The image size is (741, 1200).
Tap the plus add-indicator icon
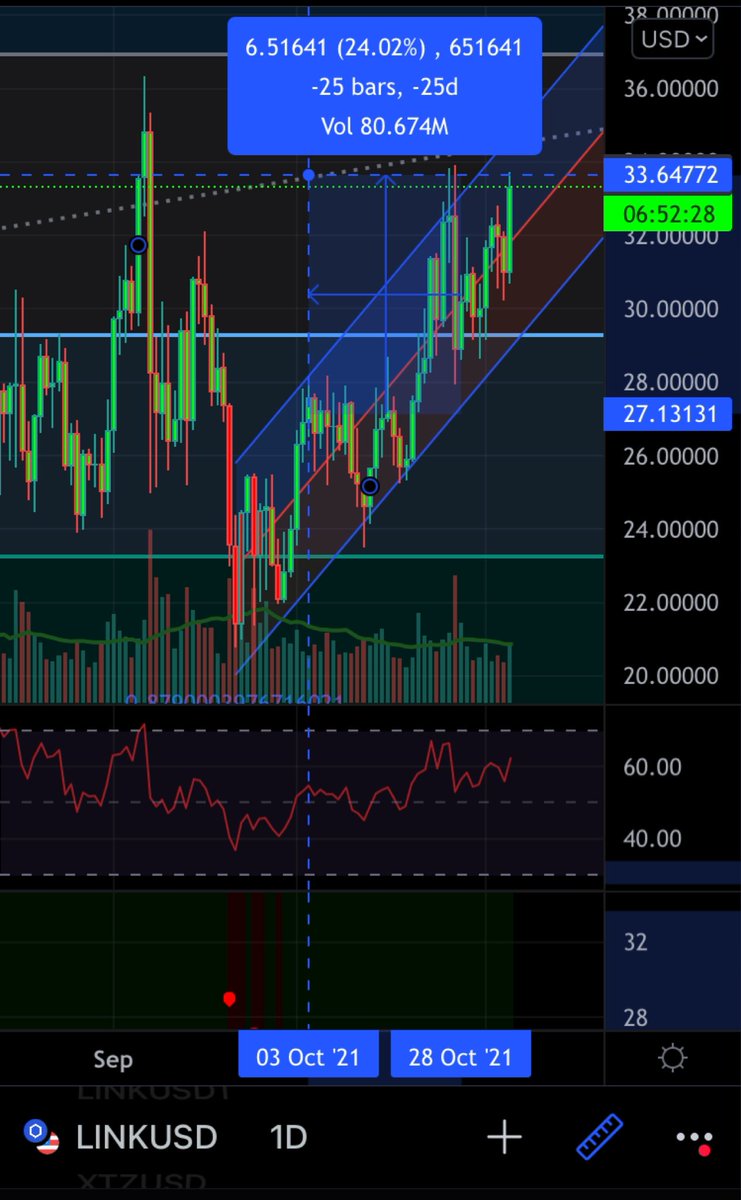coord(504,1137)
